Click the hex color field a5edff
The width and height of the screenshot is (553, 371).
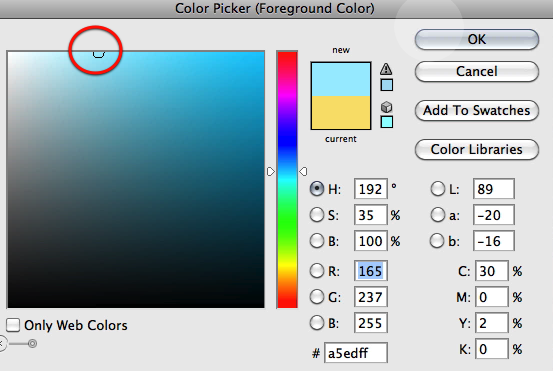356,353
